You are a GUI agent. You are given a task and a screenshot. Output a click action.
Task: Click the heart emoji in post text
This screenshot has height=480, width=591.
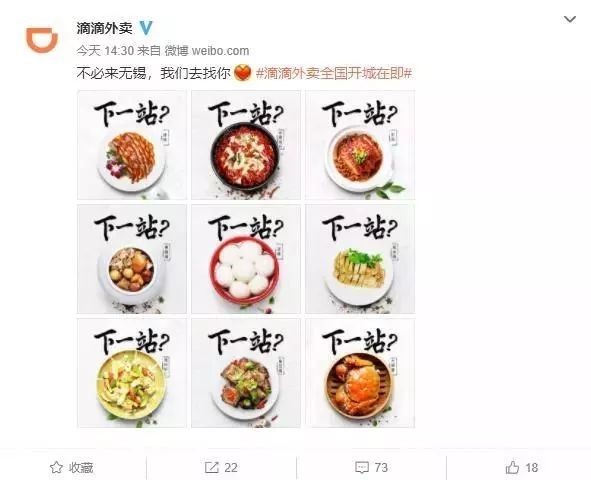(242, 73)
